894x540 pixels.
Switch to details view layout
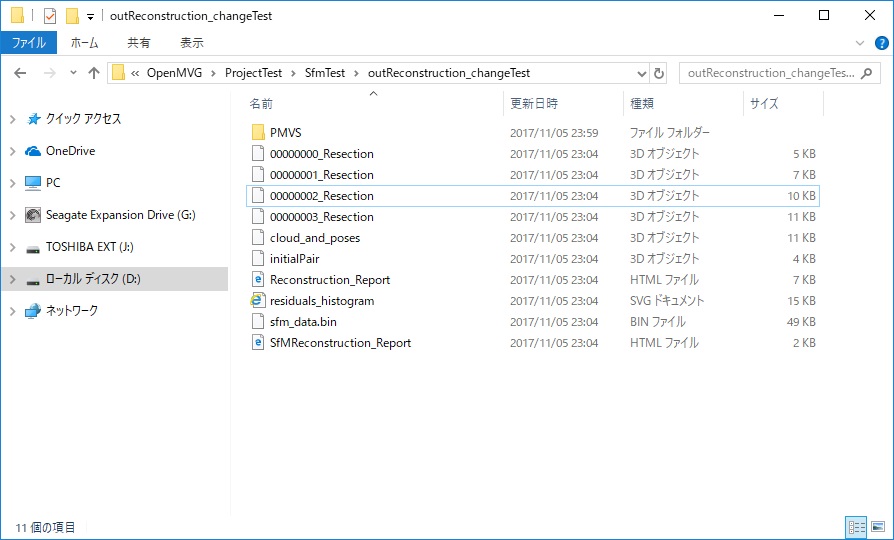(x=856, y=527)
